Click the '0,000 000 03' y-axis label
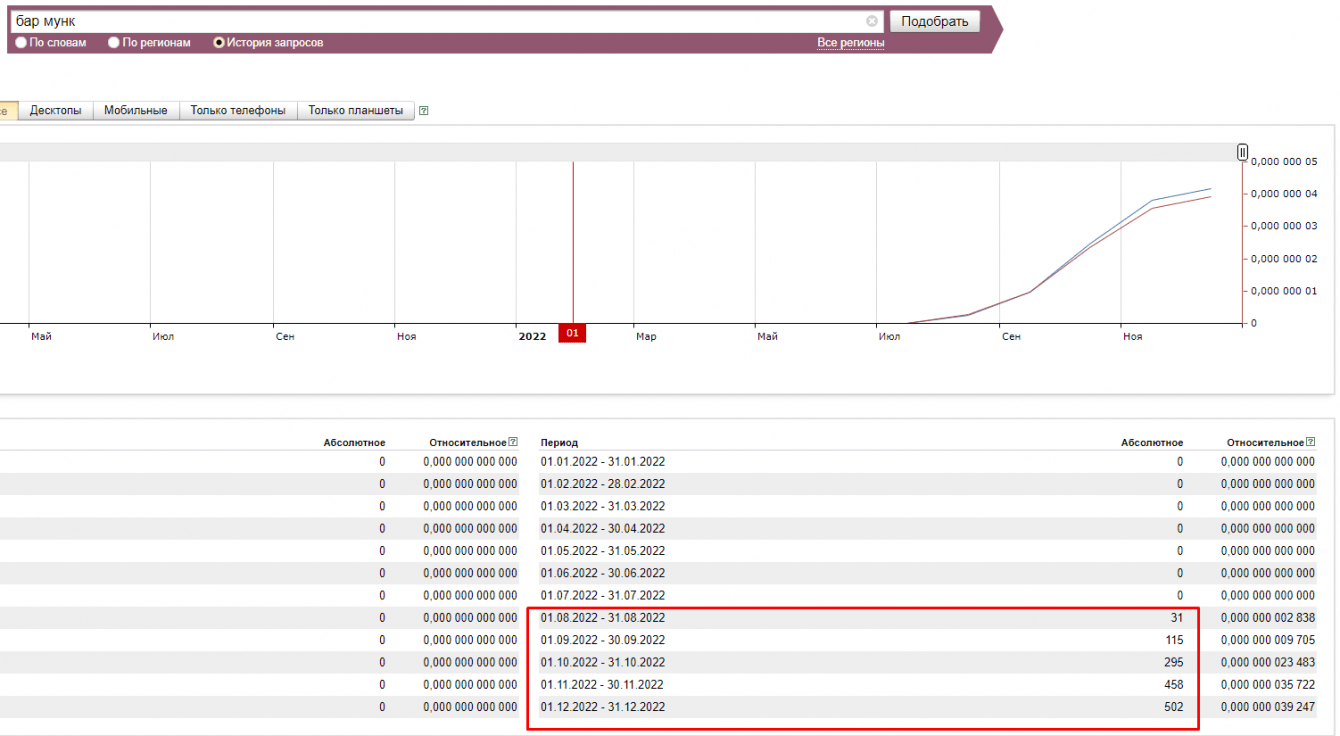 [1284, 226]
